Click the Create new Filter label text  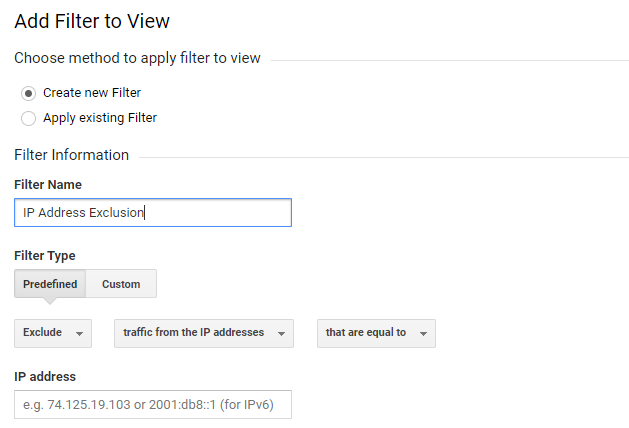point(92,93)
